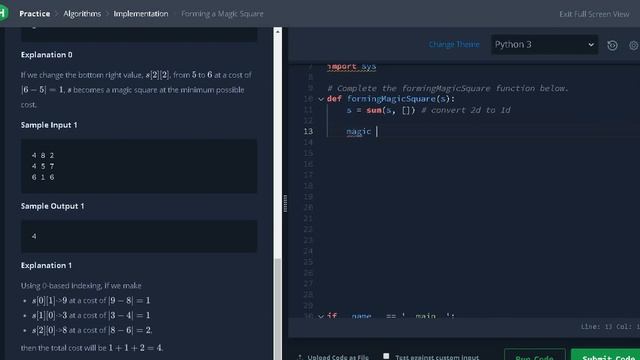Toggle Test against custom input checkbox

click(386, 356)
